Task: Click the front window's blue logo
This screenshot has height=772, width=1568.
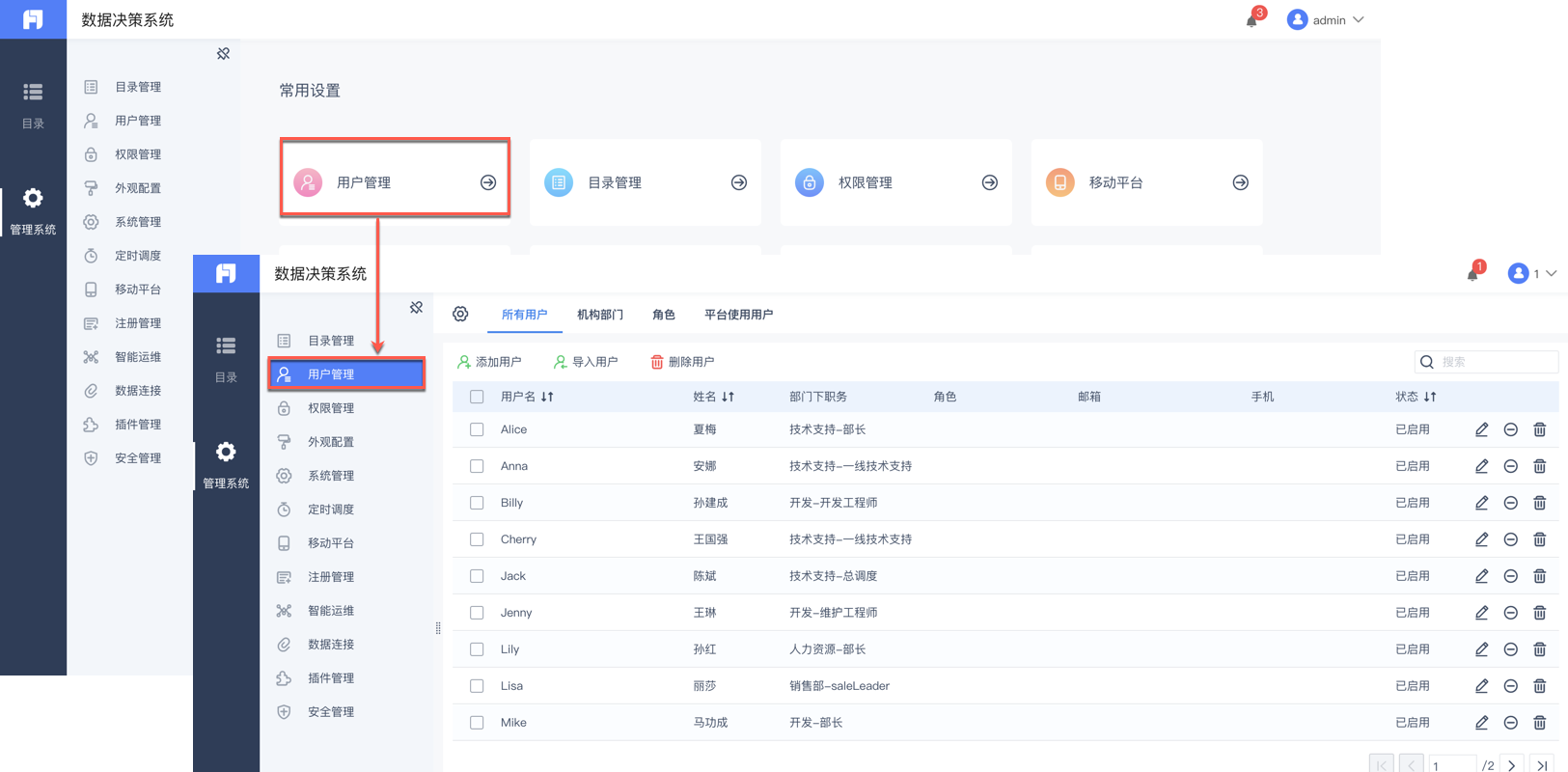Action: [226, 273]
